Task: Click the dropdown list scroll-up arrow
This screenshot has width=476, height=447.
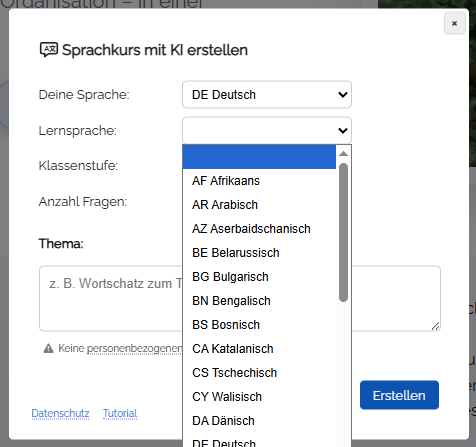Action: [x=343, y=154]
